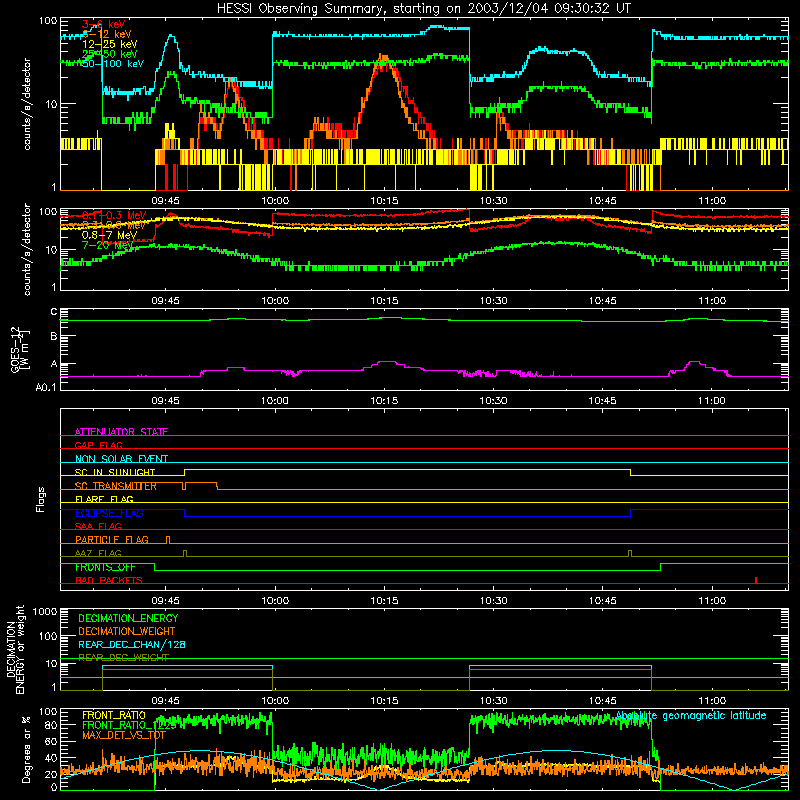This screenshot has height=800, width=800.
Task: Select the DECIMATION_ENERGY legend label
Action: 128,618
